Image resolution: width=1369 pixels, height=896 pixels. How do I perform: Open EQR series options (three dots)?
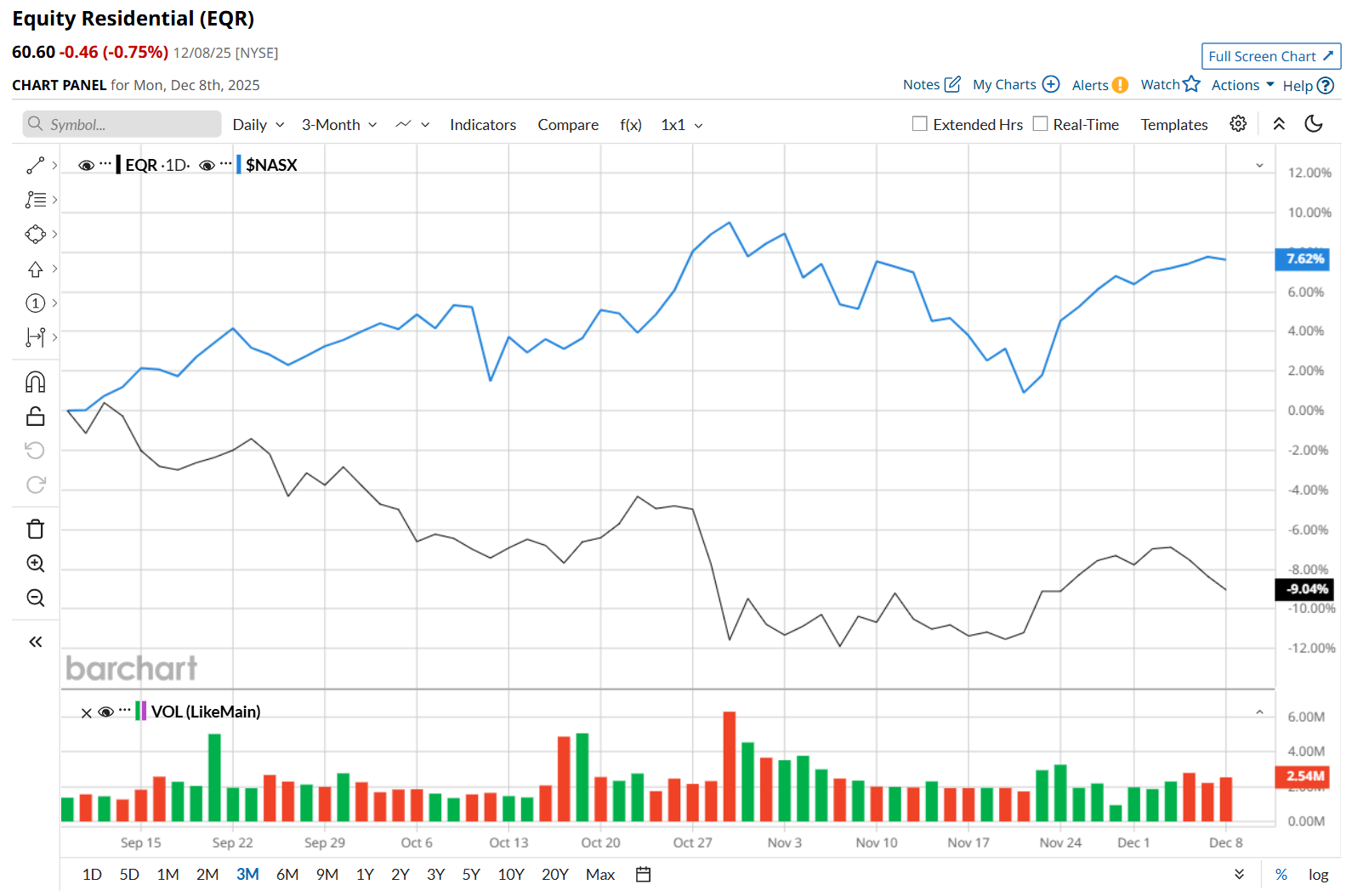pos(105,163)
